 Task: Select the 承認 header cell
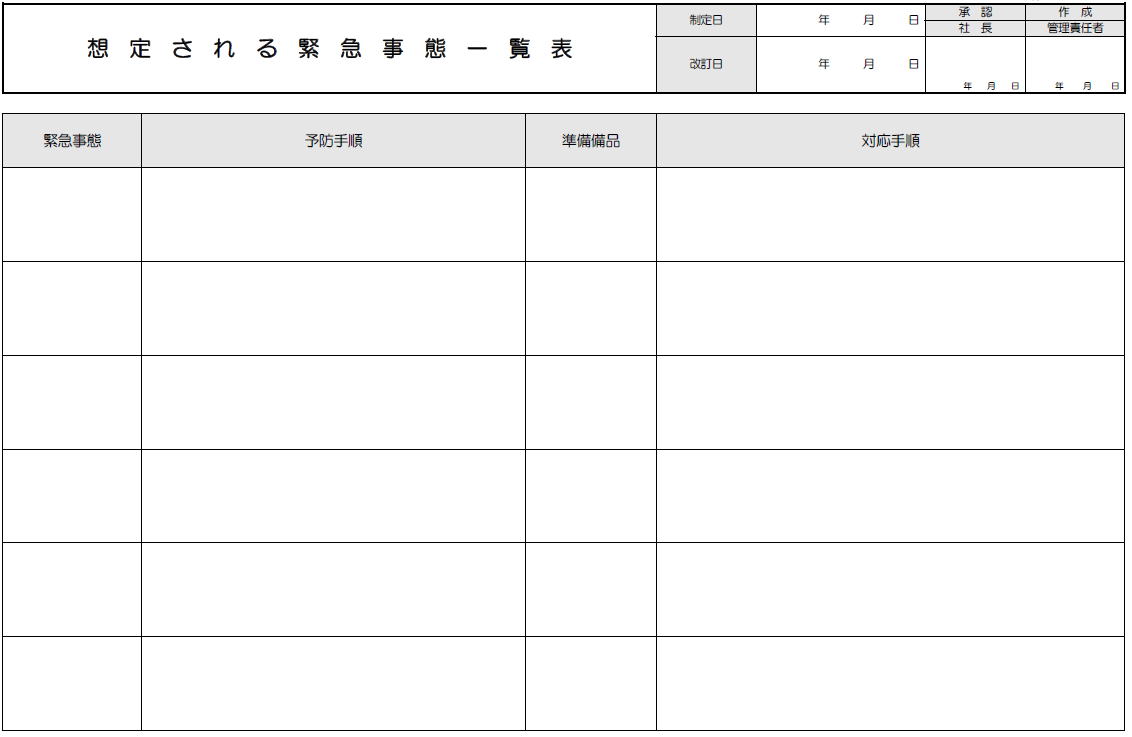click(x=975, y=12)
